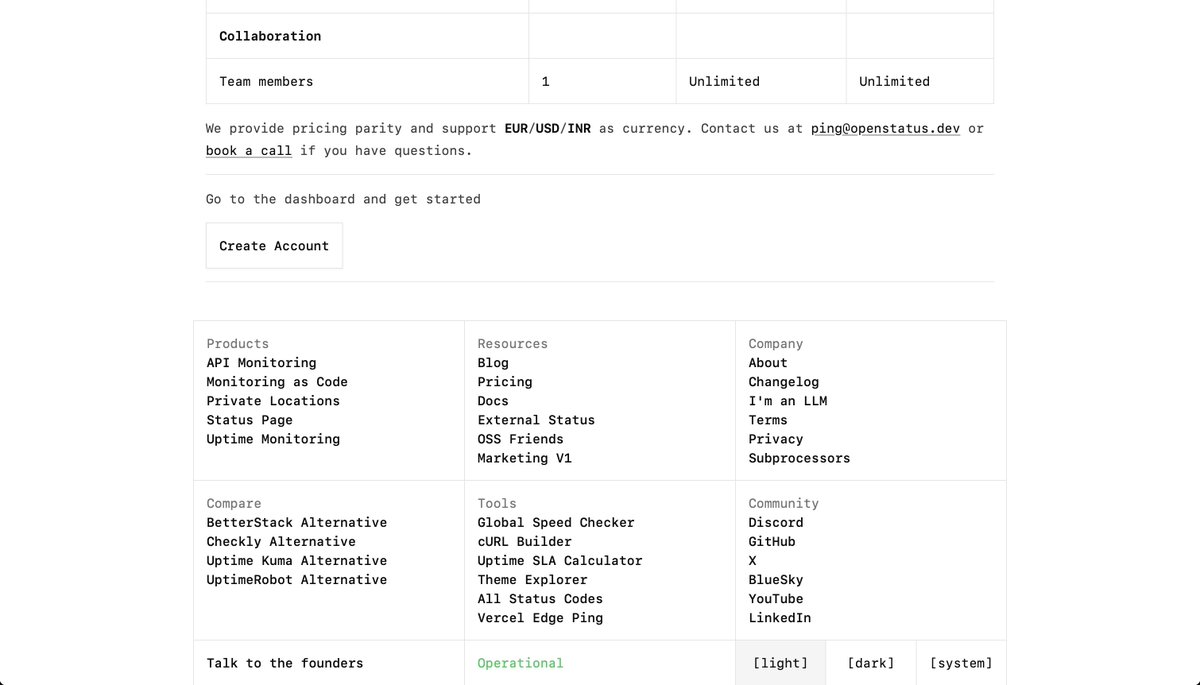Open the cURL Builder tool
Screen dimensions: 1200x685
[524, 542]
